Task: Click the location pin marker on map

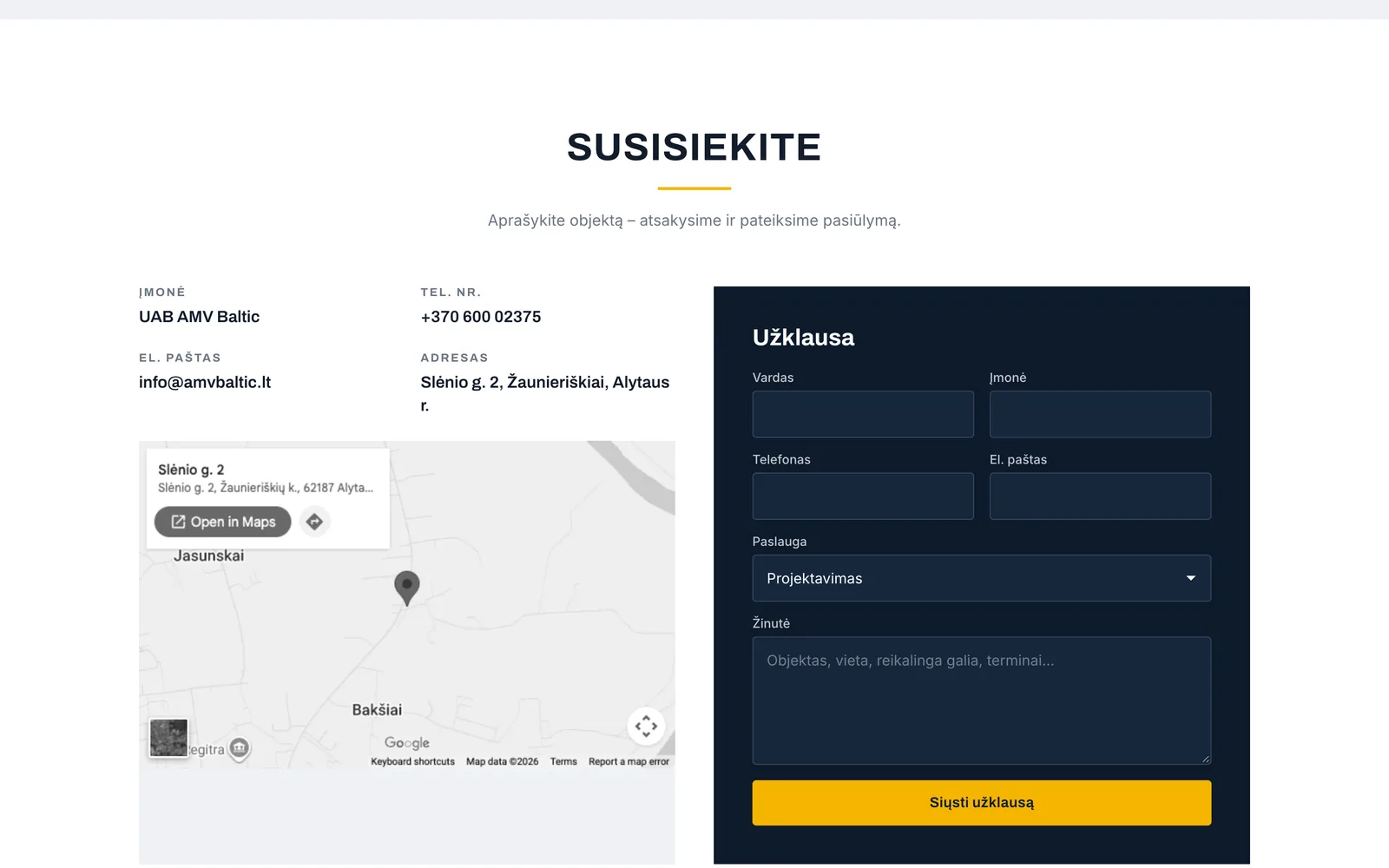Action: (406, 589)
